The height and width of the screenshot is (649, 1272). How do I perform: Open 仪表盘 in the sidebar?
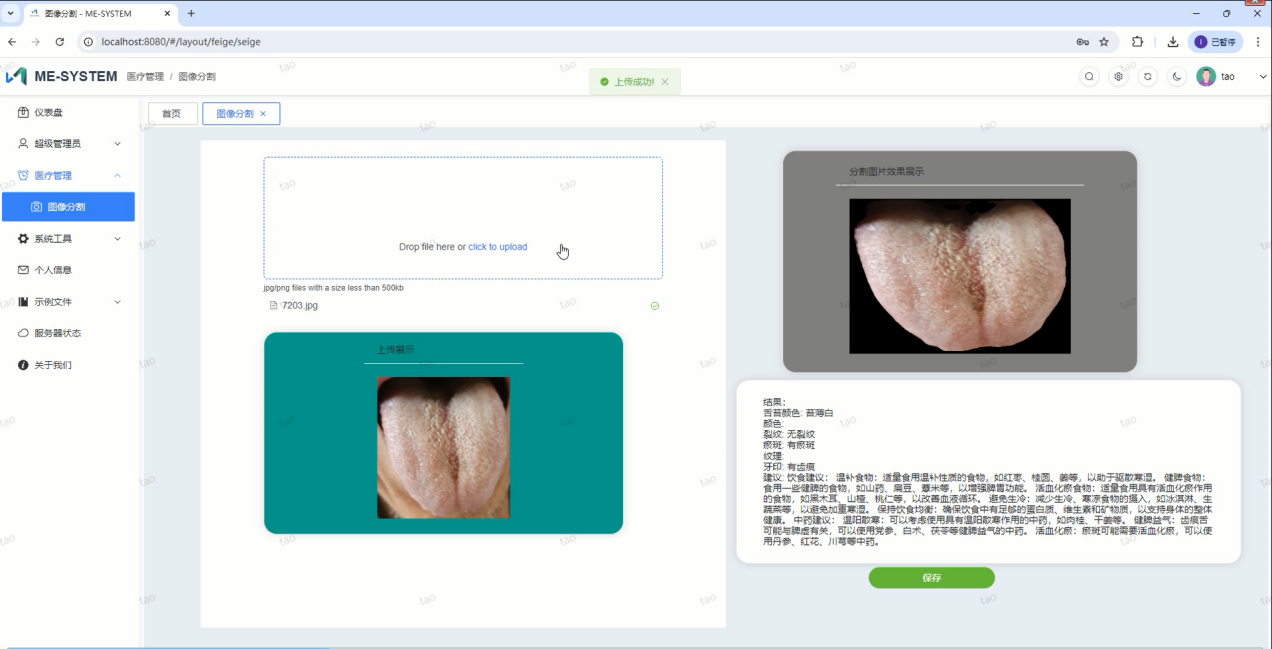(67, 113)
